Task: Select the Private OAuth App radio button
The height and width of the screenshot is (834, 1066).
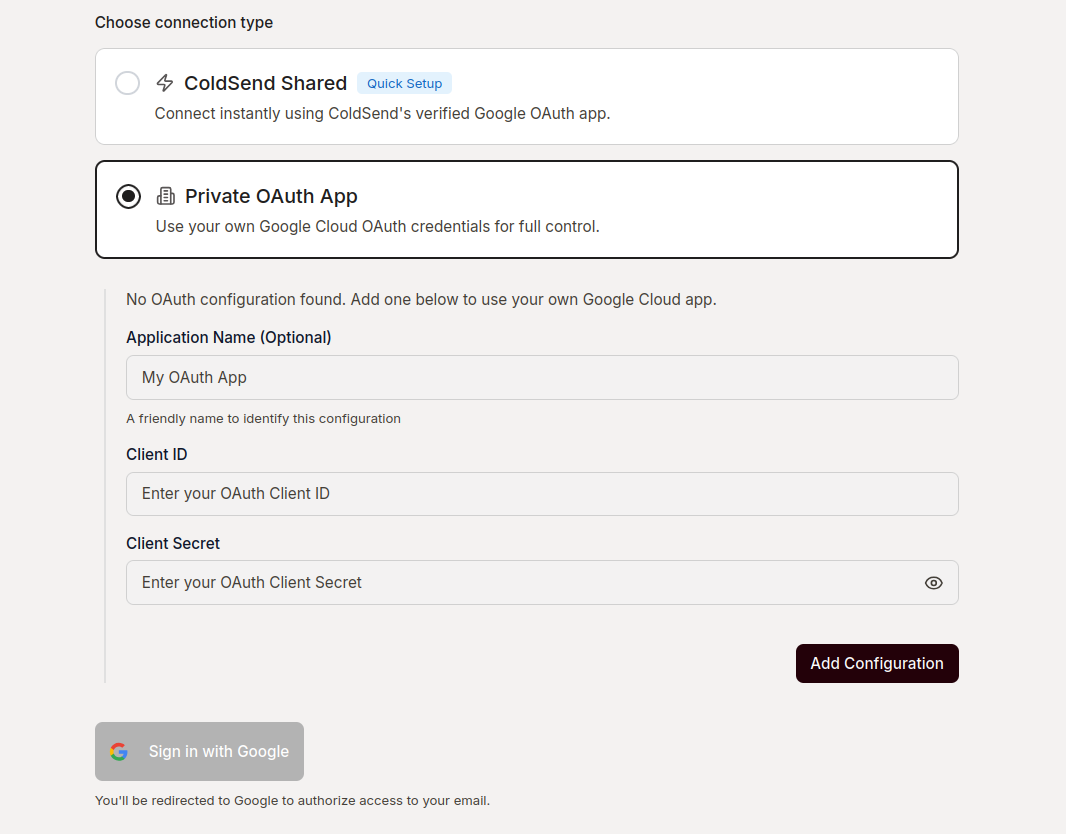Action: click(x=128, y=196)
